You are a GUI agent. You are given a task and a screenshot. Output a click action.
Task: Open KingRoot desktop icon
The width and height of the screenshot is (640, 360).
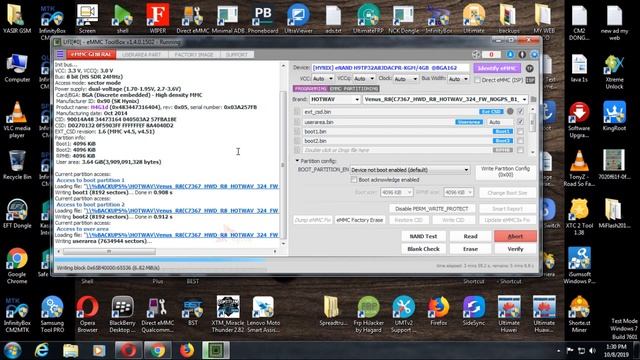[614, 116]
